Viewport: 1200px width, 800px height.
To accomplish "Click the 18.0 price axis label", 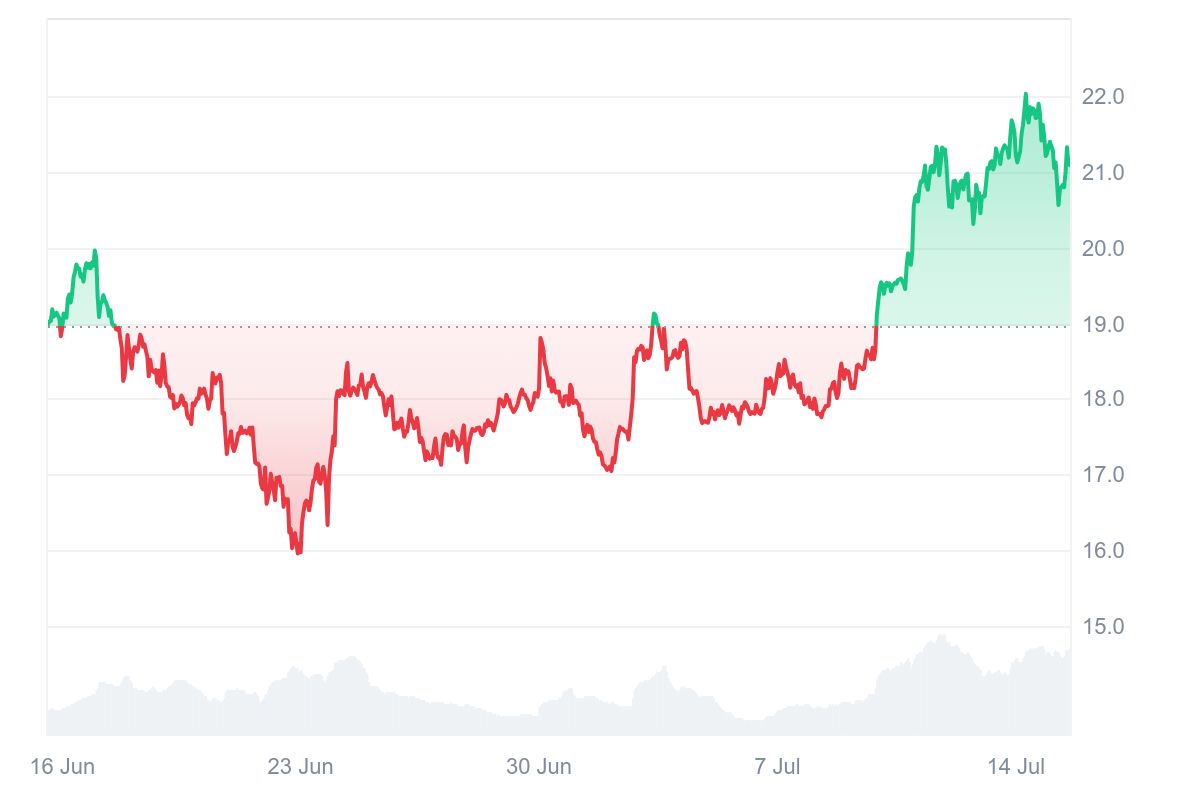I will coord(1102,400).
